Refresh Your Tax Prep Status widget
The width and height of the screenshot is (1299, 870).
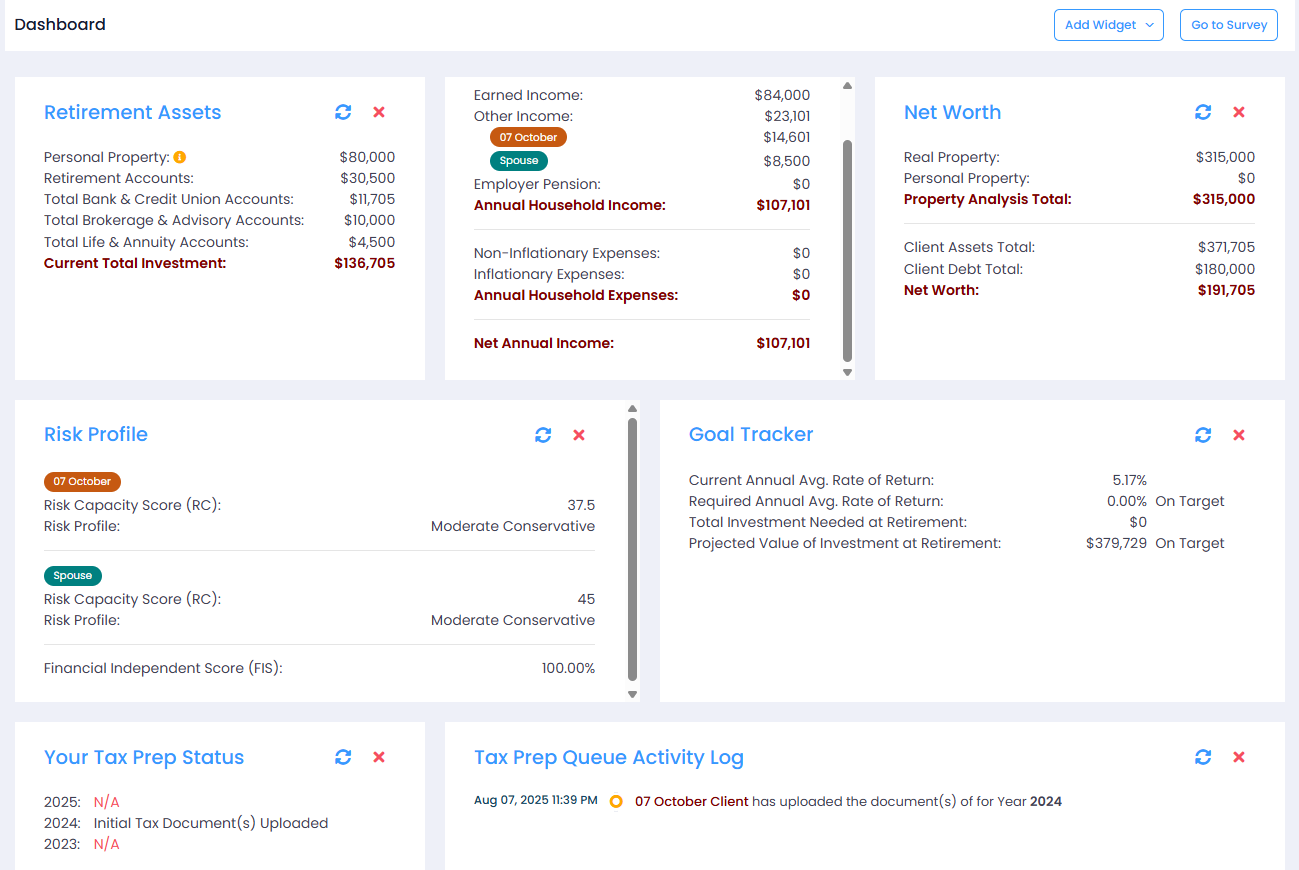coord(343,757)
